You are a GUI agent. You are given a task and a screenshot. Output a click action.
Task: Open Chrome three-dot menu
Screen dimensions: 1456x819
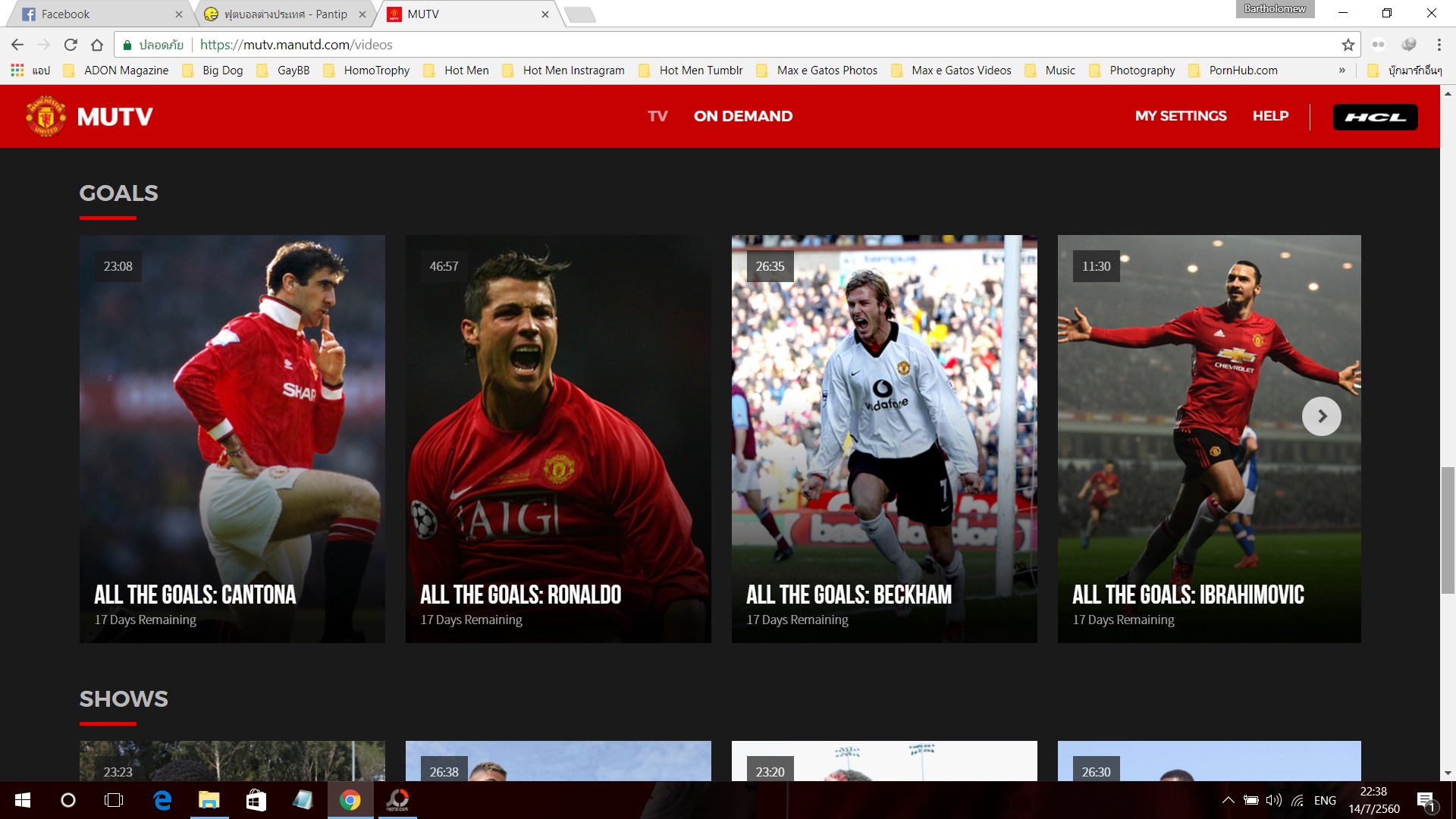1439,45
